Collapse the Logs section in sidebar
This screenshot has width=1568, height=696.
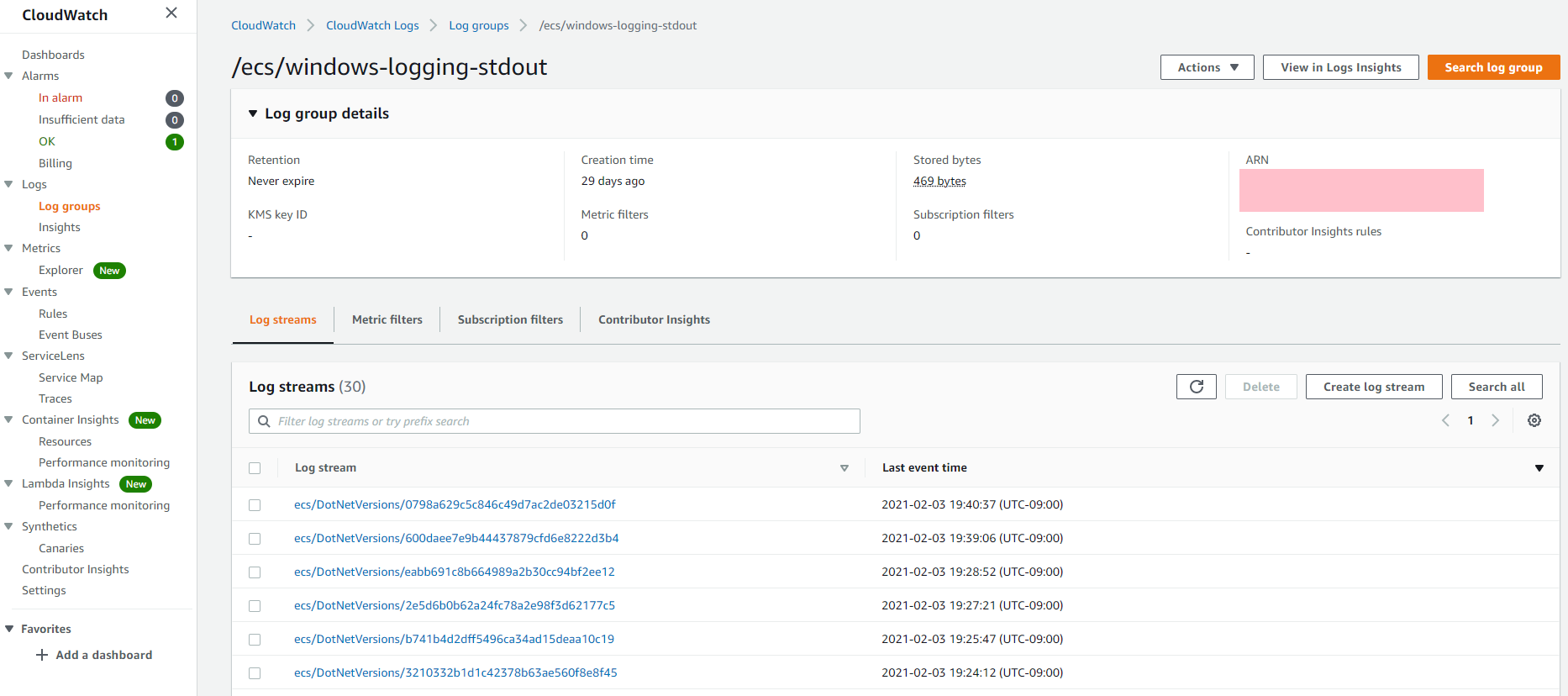pyautogui.click(x=8, y=184)
